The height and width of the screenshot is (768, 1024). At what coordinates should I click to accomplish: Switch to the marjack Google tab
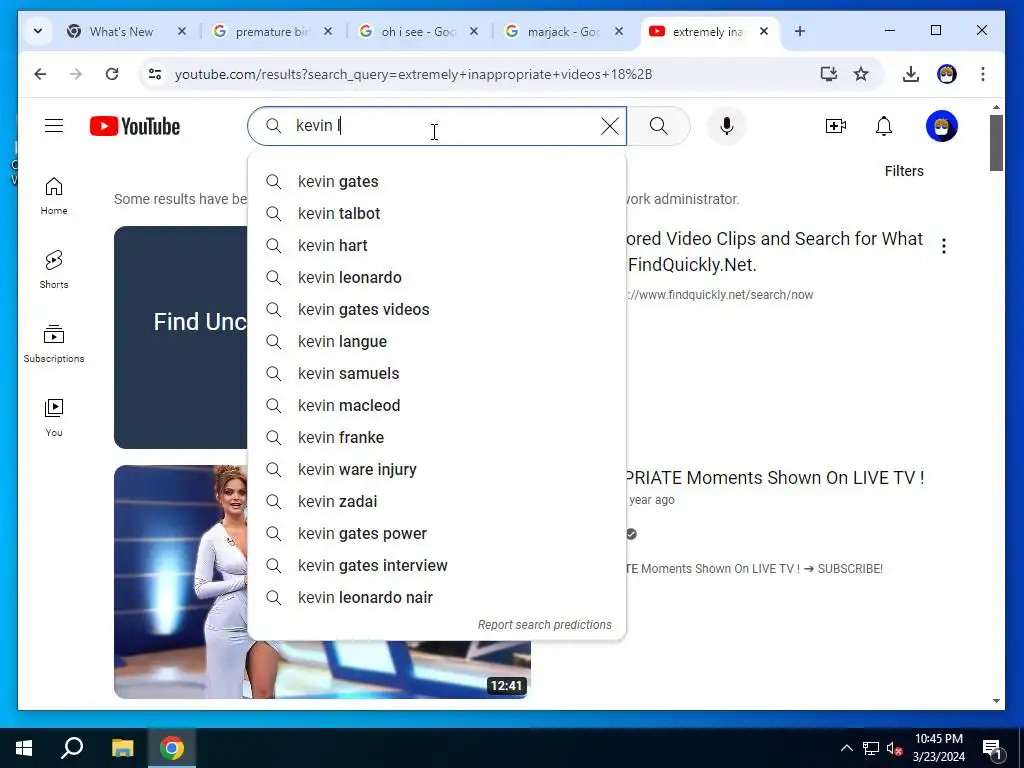click(x=564, y=31)
